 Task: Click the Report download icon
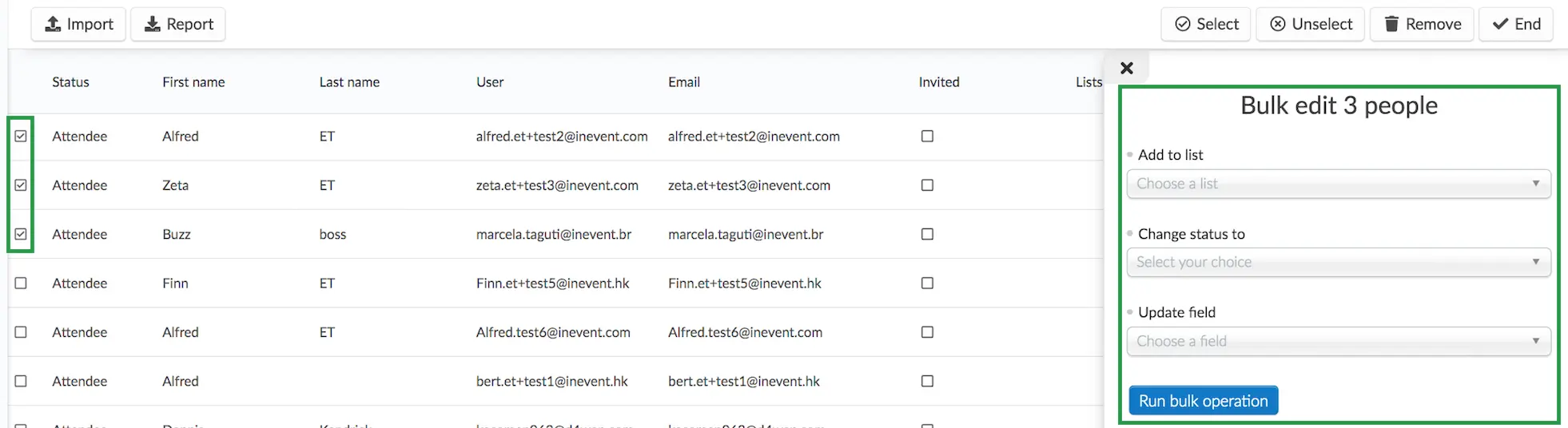click(152, 24)
